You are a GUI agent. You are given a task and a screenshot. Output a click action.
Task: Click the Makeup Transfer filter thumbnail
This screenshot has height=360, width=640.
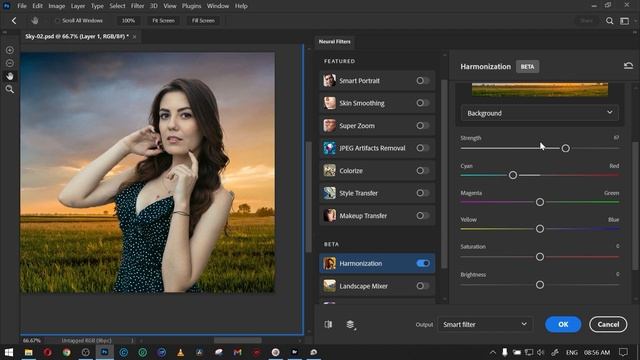[329, 216]
